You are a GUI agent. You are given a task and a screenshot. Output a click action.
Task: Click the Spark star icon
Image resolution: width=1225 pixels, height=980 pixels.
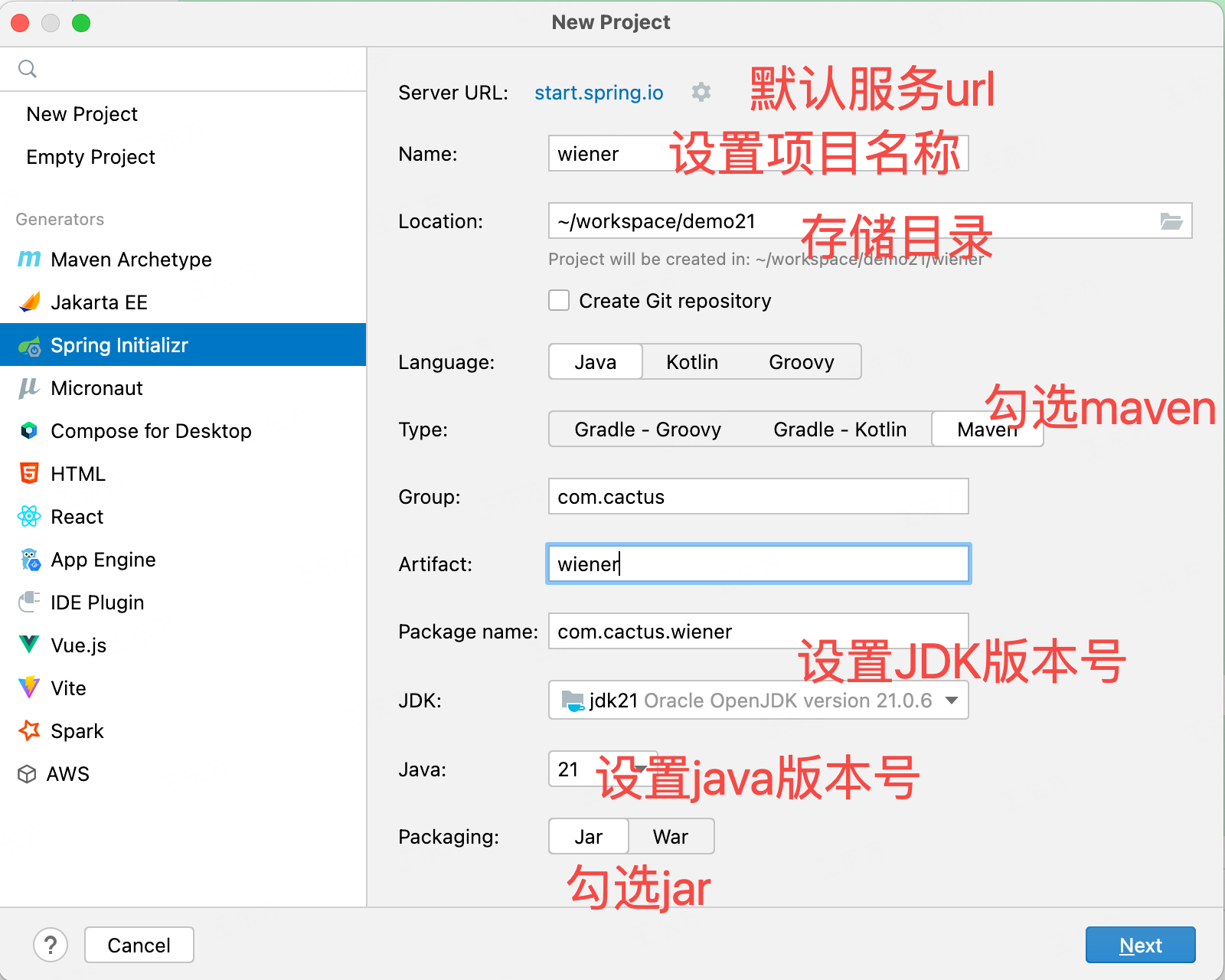[29, 730]
